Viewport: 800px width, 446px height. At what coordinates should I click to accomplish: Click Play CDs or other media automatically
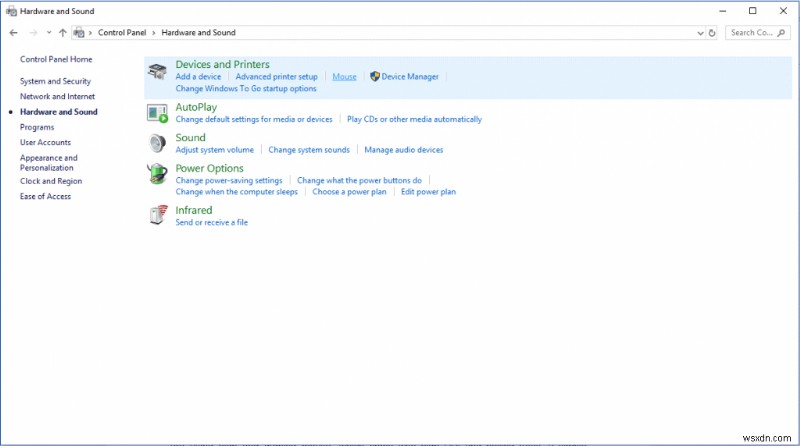pyautogui.click(x=414, y=119)
